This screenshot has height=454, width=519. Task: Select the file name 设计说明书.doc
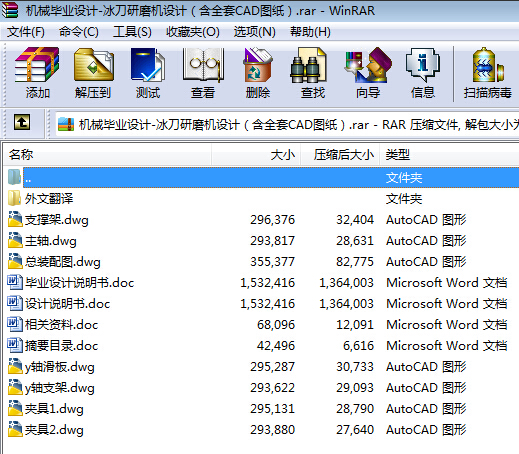point(67,304)
